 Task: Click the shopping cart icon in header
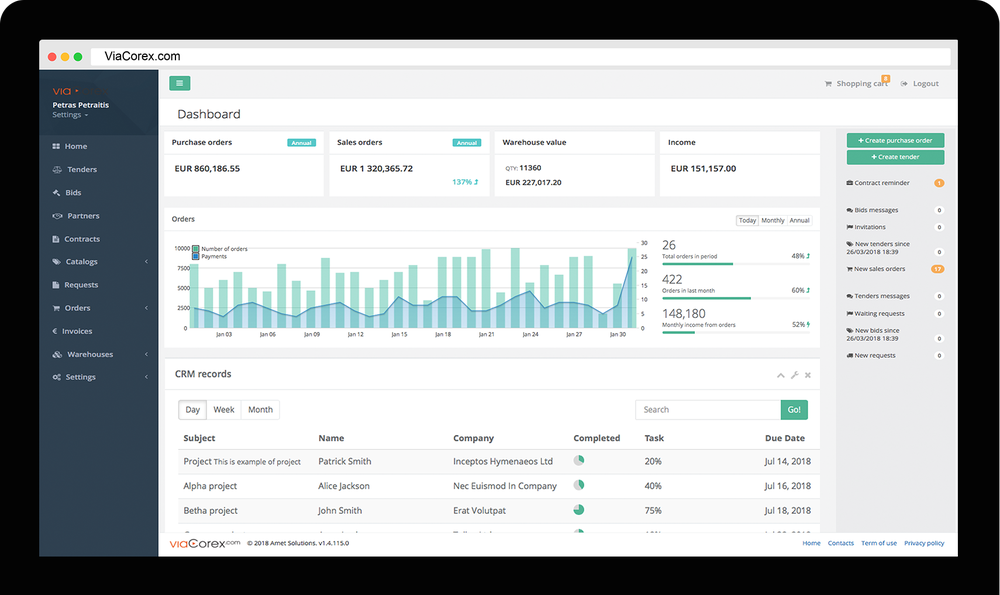tap(828, 84)
